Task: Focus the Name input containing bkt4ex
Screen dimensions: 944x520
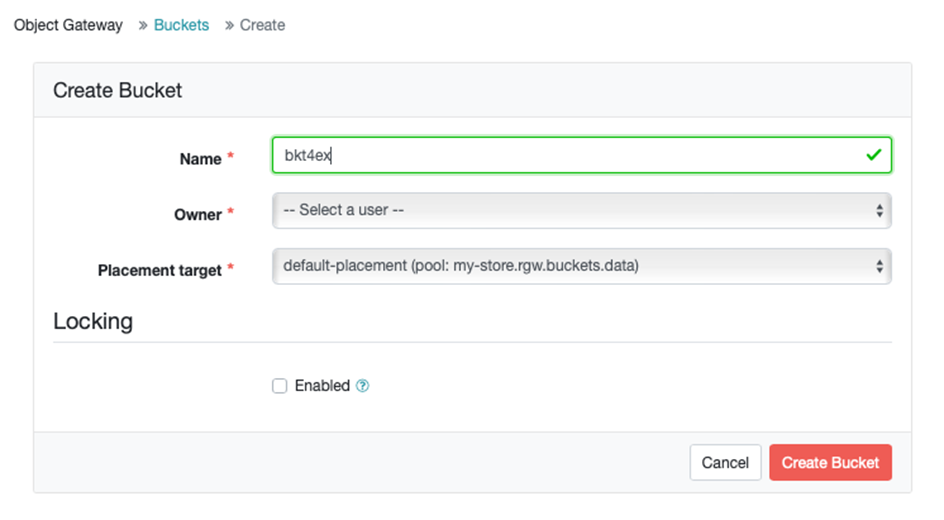Action: pyautogui.click(x=582, y=155)
